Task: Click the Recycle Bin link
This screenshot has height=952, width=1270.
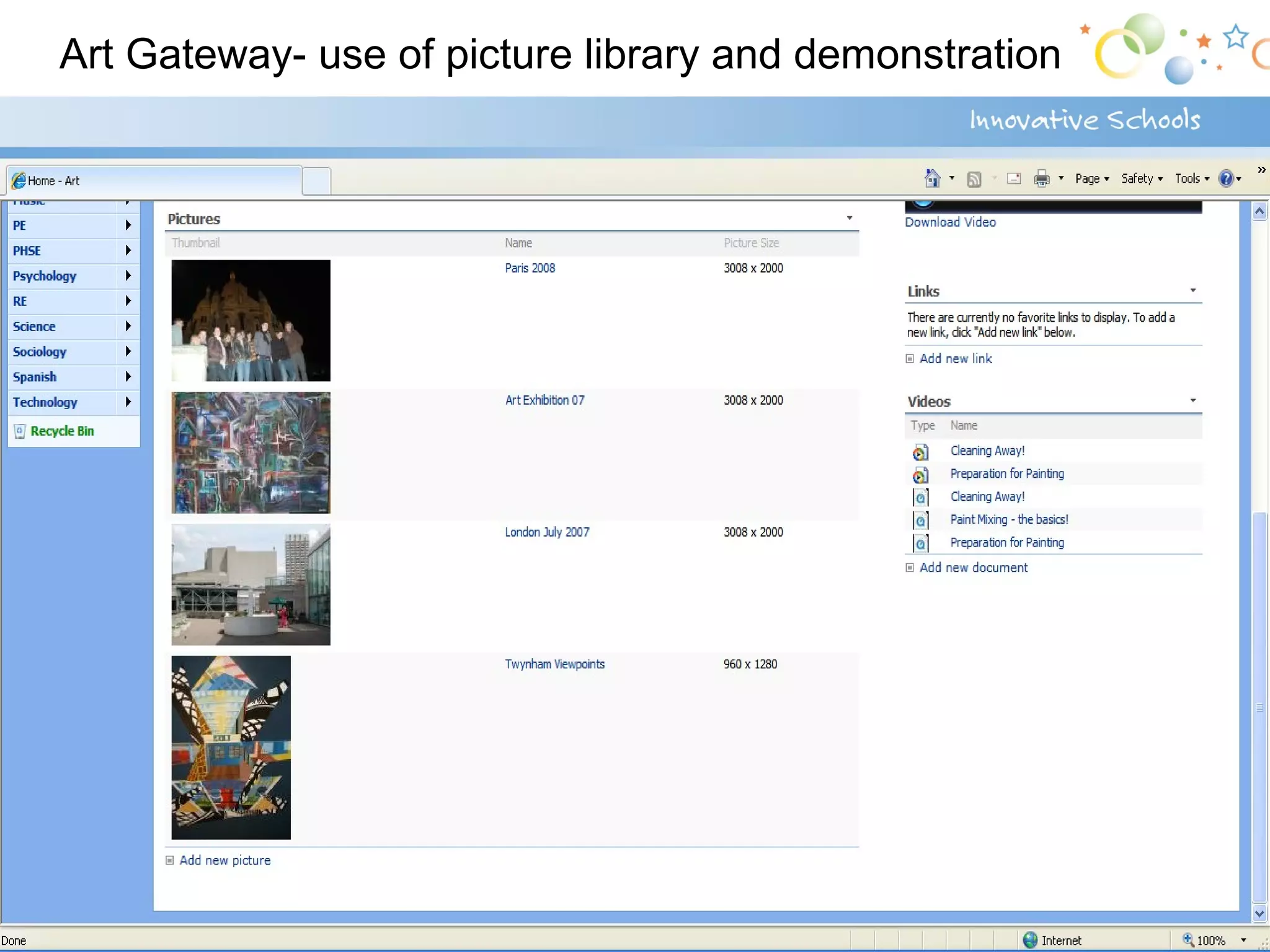Action: pyautogui.click(x=62, y=431)
